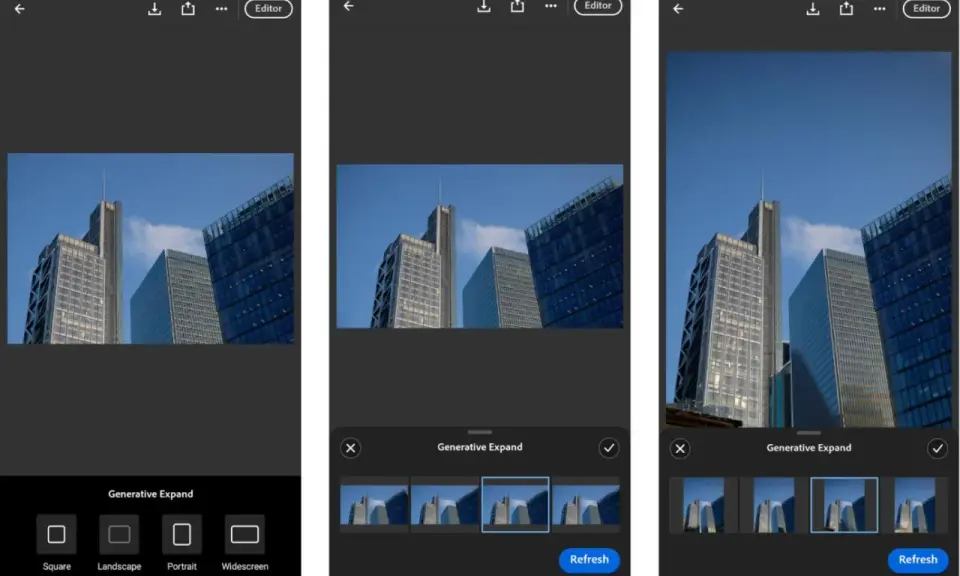The image size is (960, 576).
Task: Tap the Editor button in the right screen
Action: point(926,9)
